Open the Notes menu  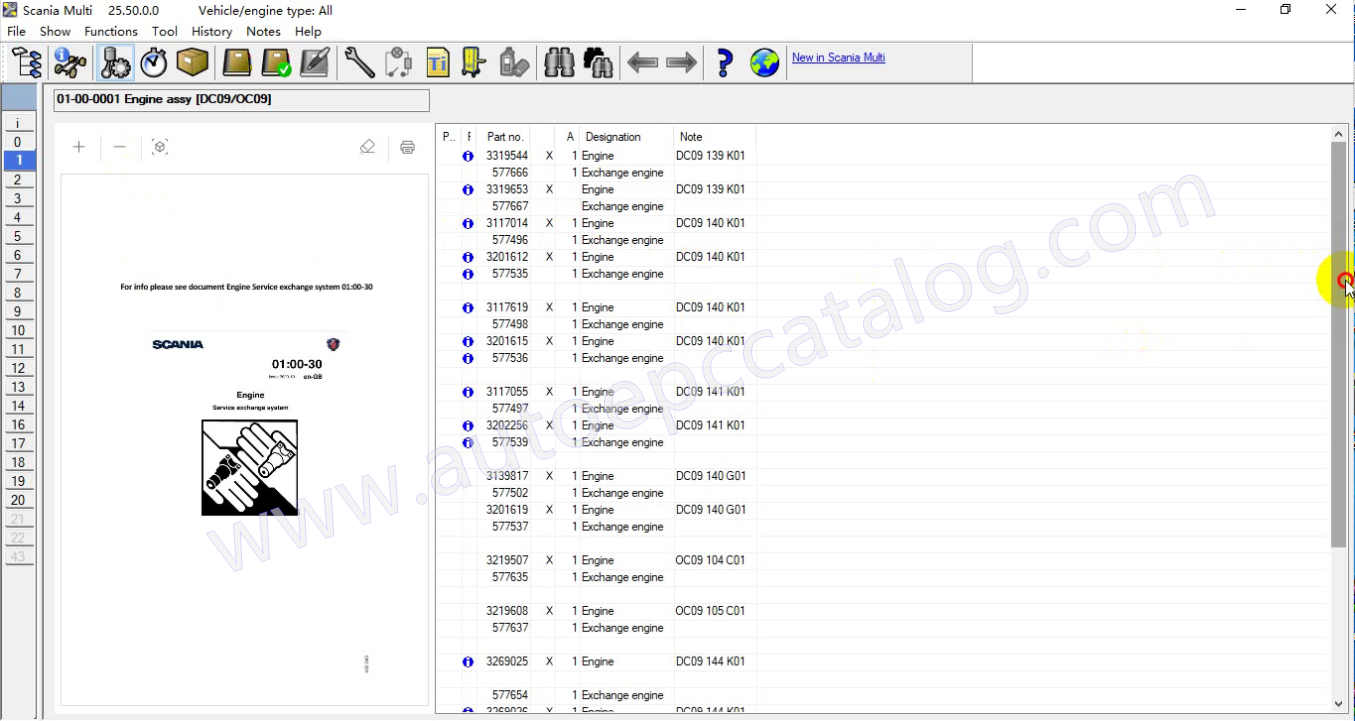point(263,31)
